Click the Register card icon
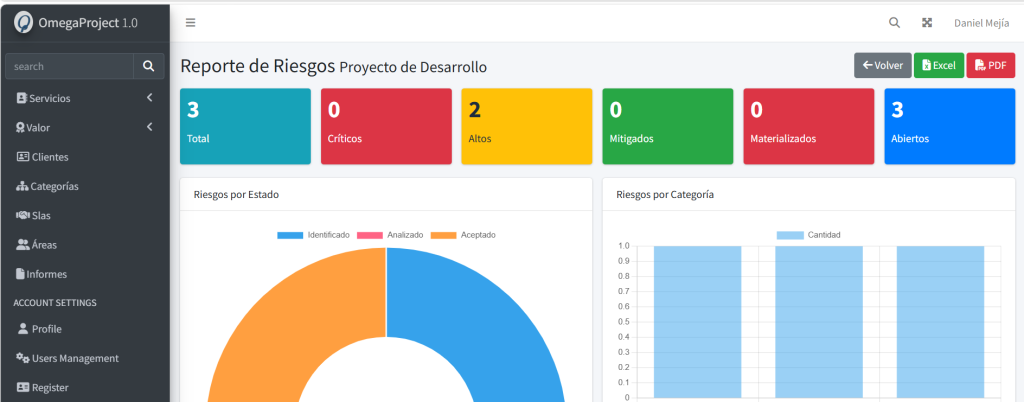The height and width of the screenshot is (402, 1024). (23, 388)
